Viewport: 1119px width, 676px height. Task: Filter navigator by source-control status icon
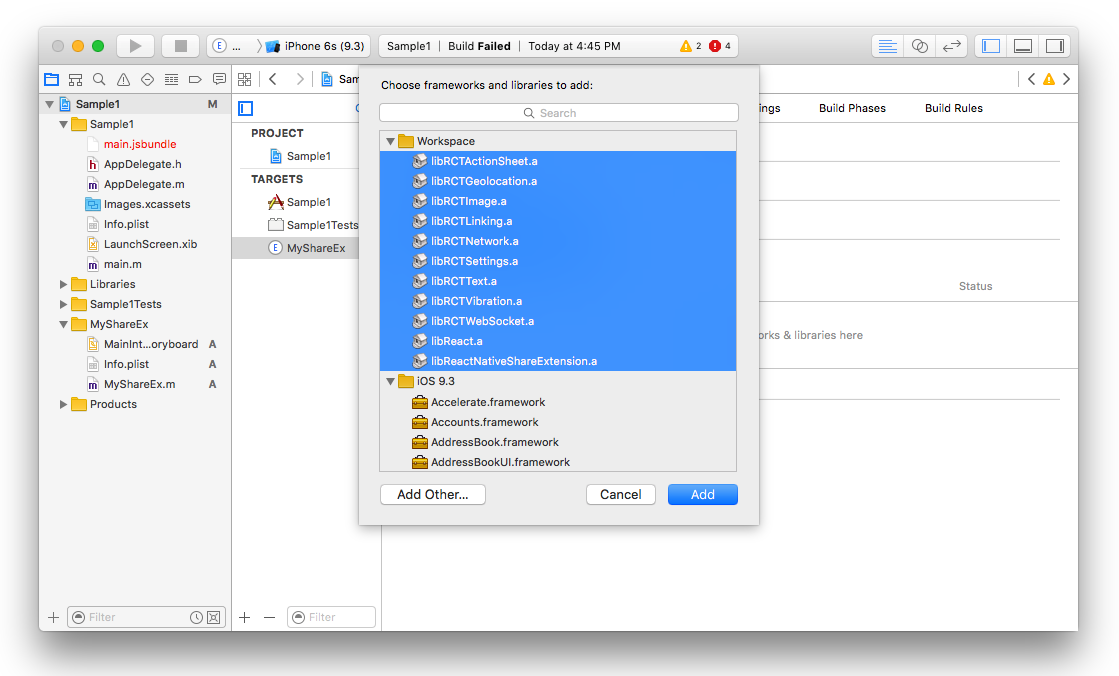click(x=213, y=617)
